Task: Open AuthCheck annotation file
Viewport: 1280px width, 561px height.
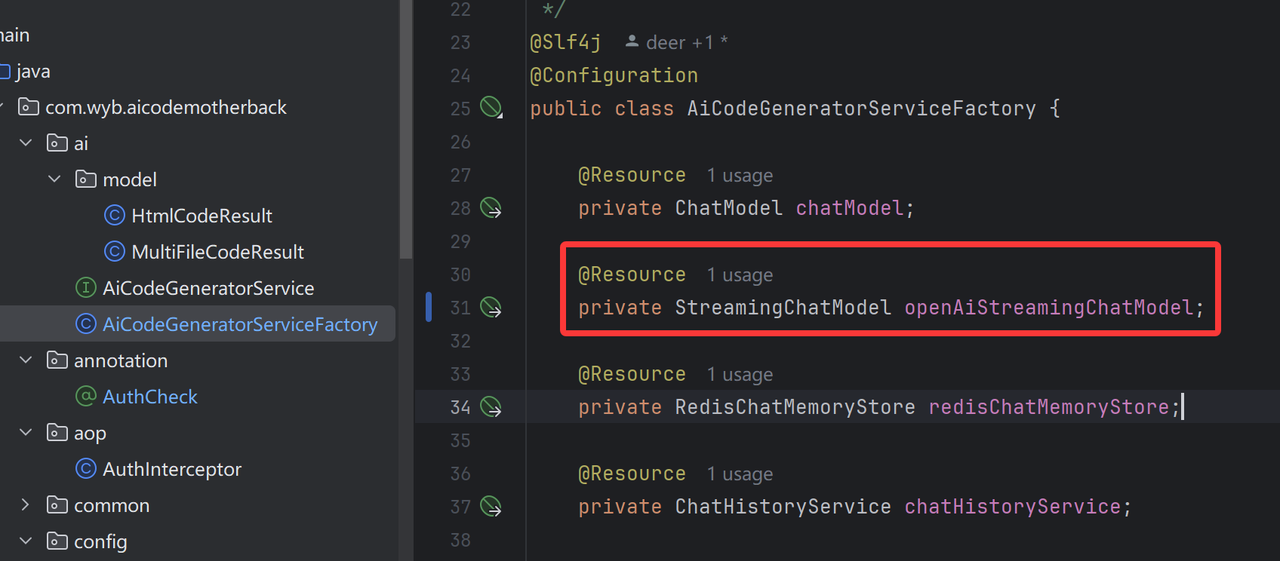Action: coord(150,397)
